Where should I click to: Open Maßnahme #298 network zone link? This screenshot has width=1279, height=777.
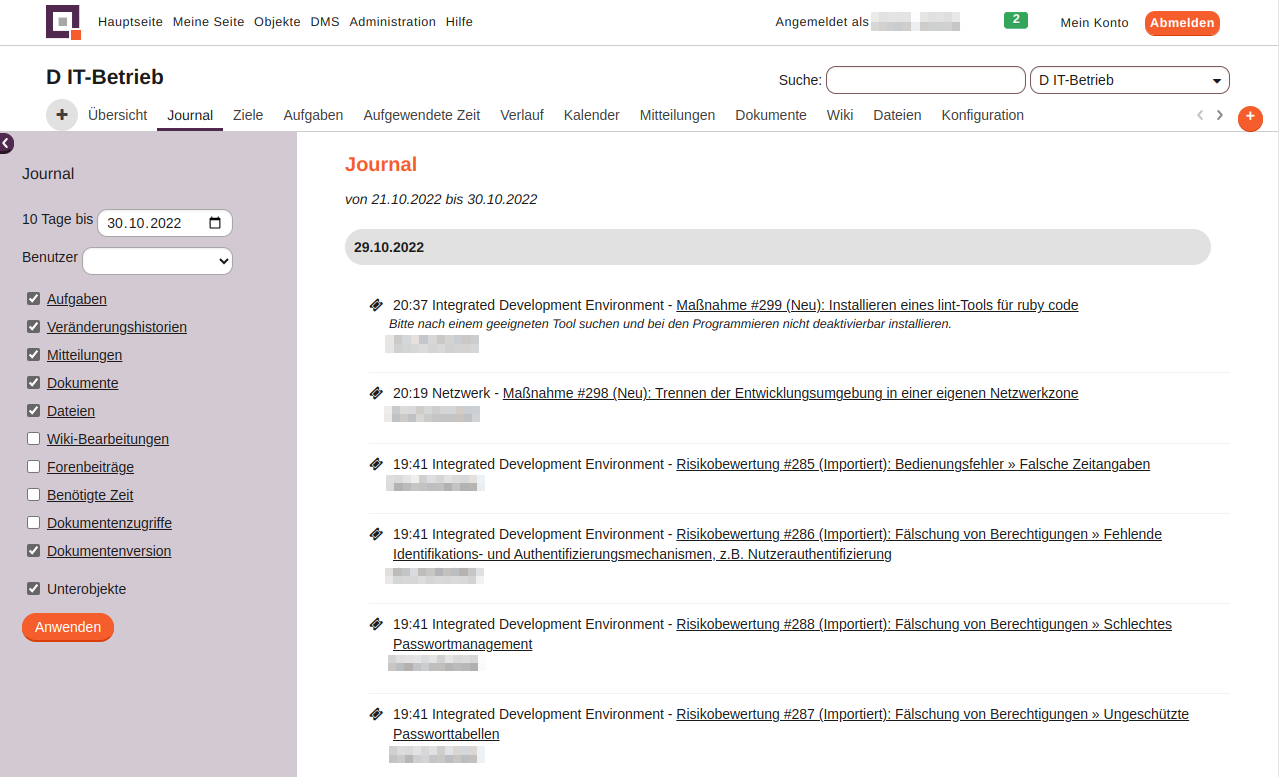[790, 393]
